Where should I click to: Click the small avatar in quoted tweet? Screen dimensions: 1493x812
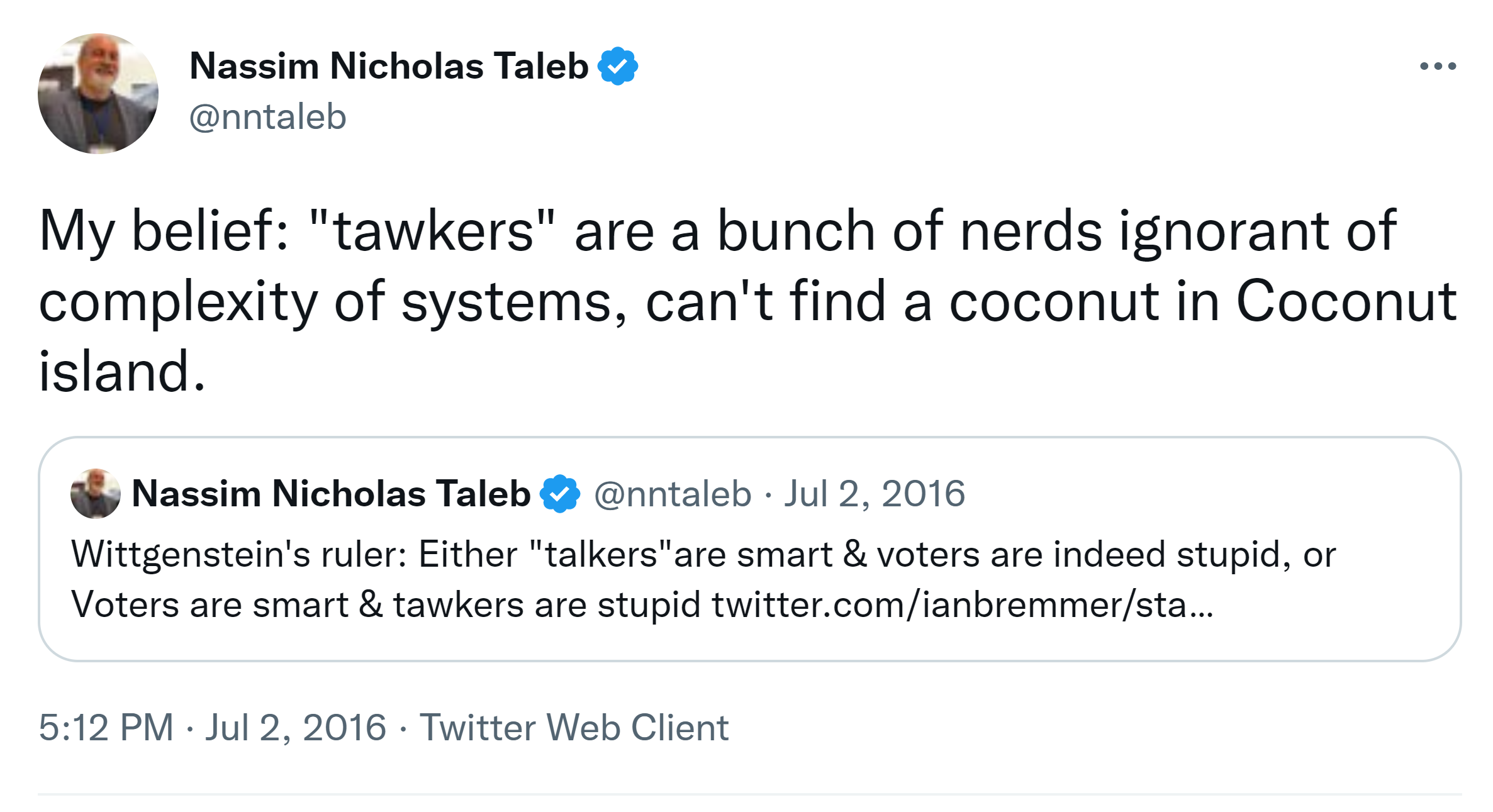click(96, 494)
